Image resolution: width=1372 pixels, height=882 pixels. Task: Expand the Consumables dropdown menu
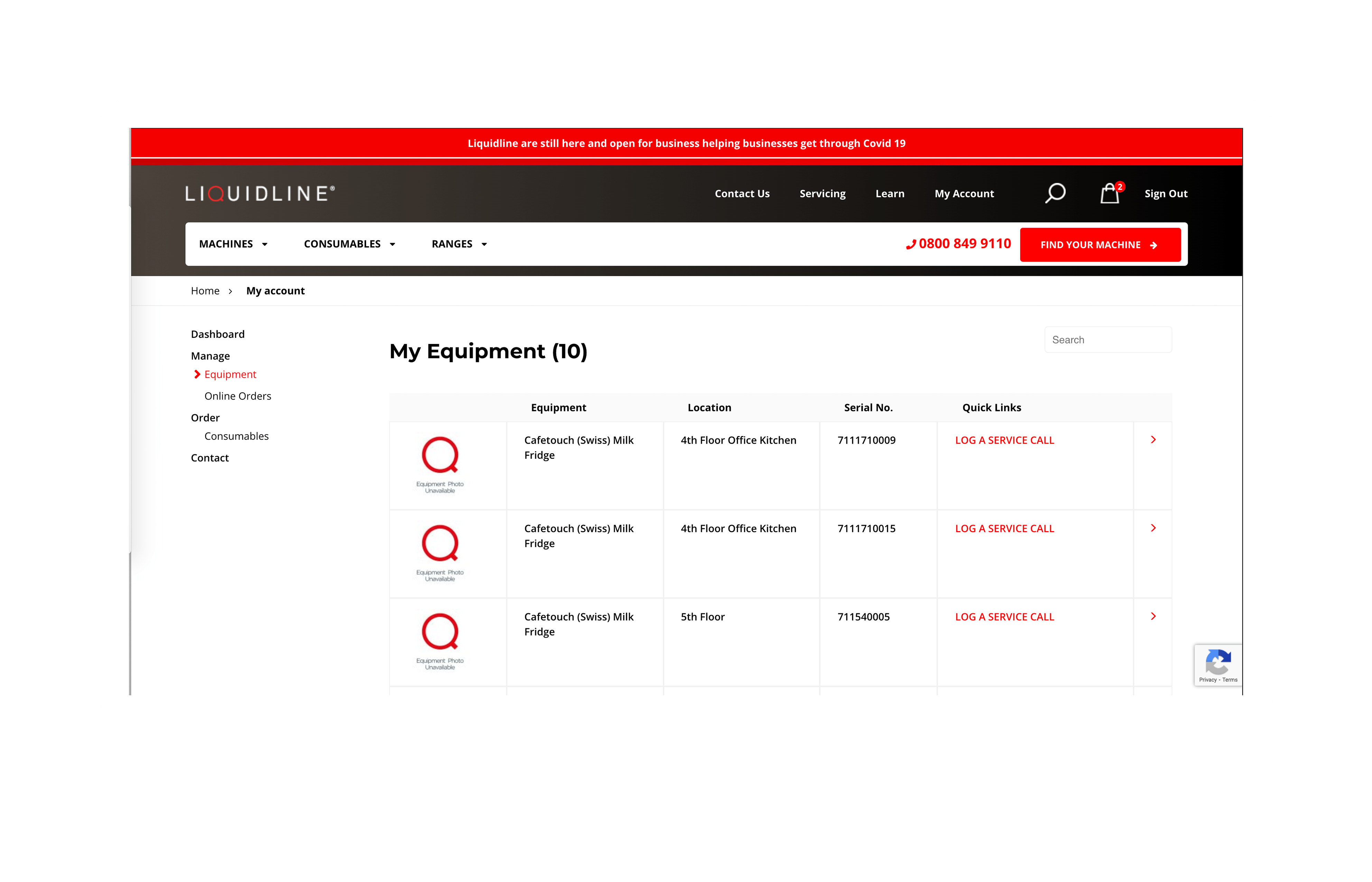[349, 244]
